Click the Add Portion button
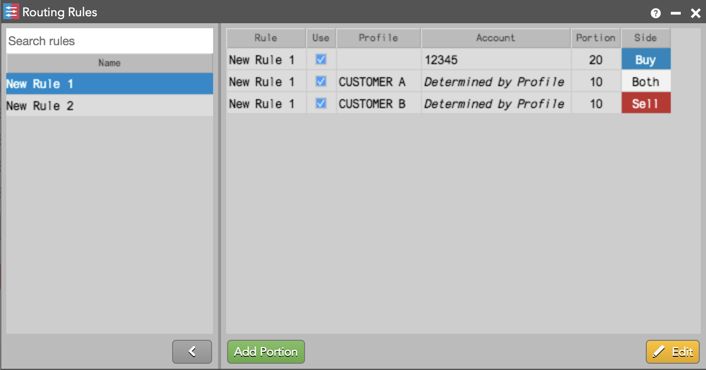The image size is (706, 370). [266, 352]
